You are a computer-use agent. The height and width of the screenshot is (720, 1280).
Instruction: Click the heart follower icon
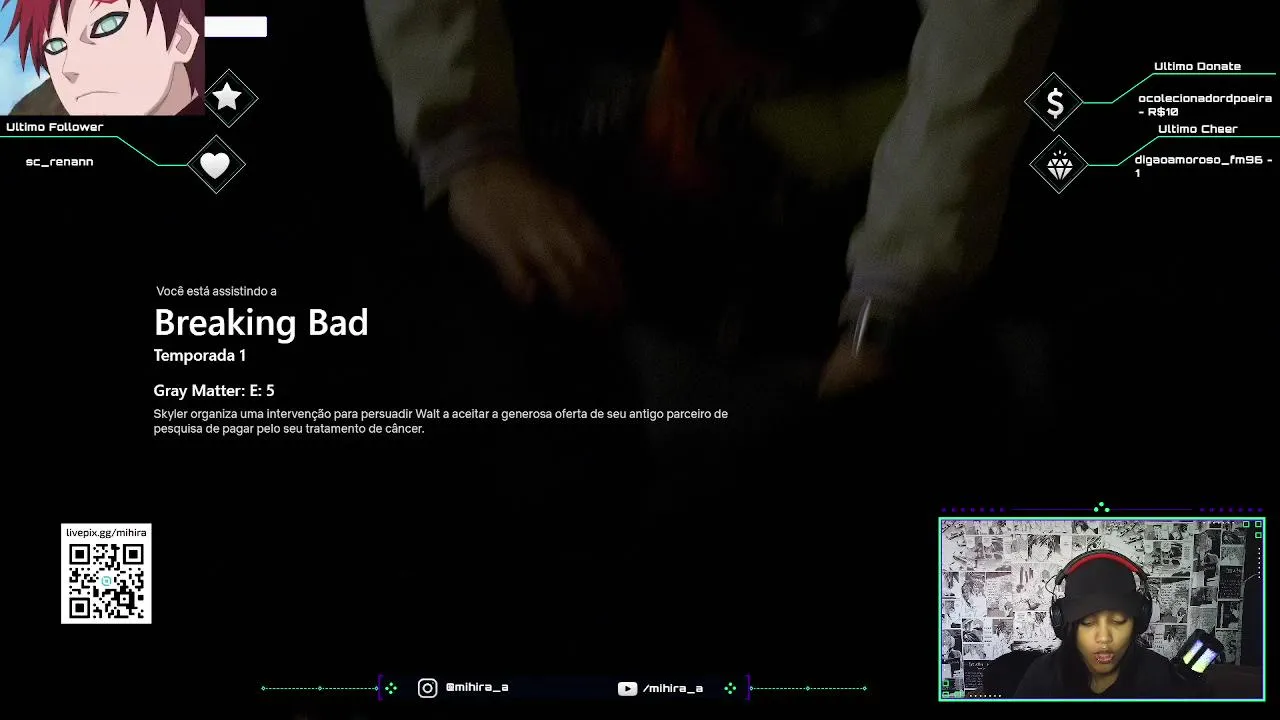(x=215, y=165)
